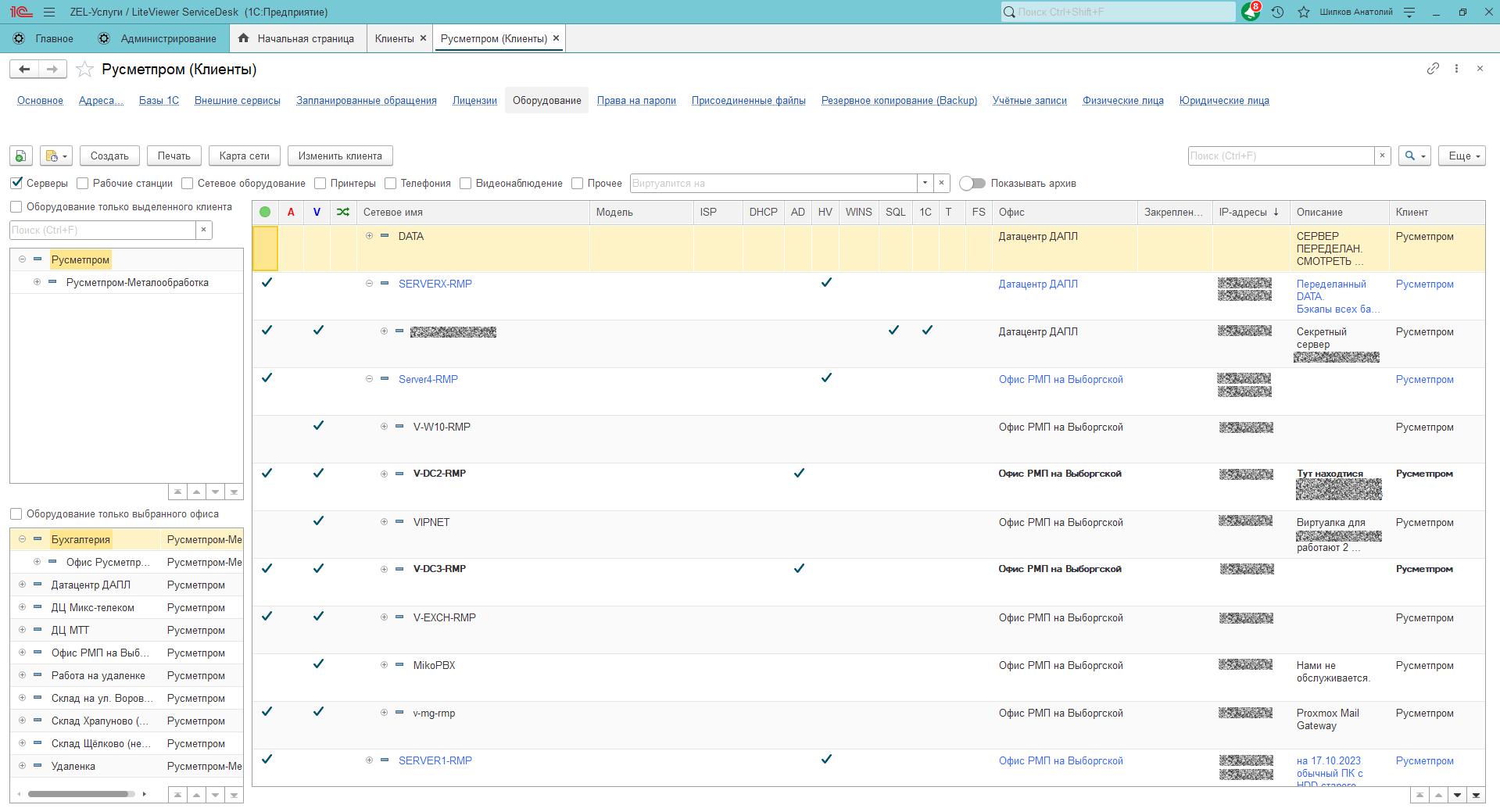The height and width of the screenshot is (812, 1500).
Task: Open the Учётные записи tab
Action: [x=1029, y=100]
